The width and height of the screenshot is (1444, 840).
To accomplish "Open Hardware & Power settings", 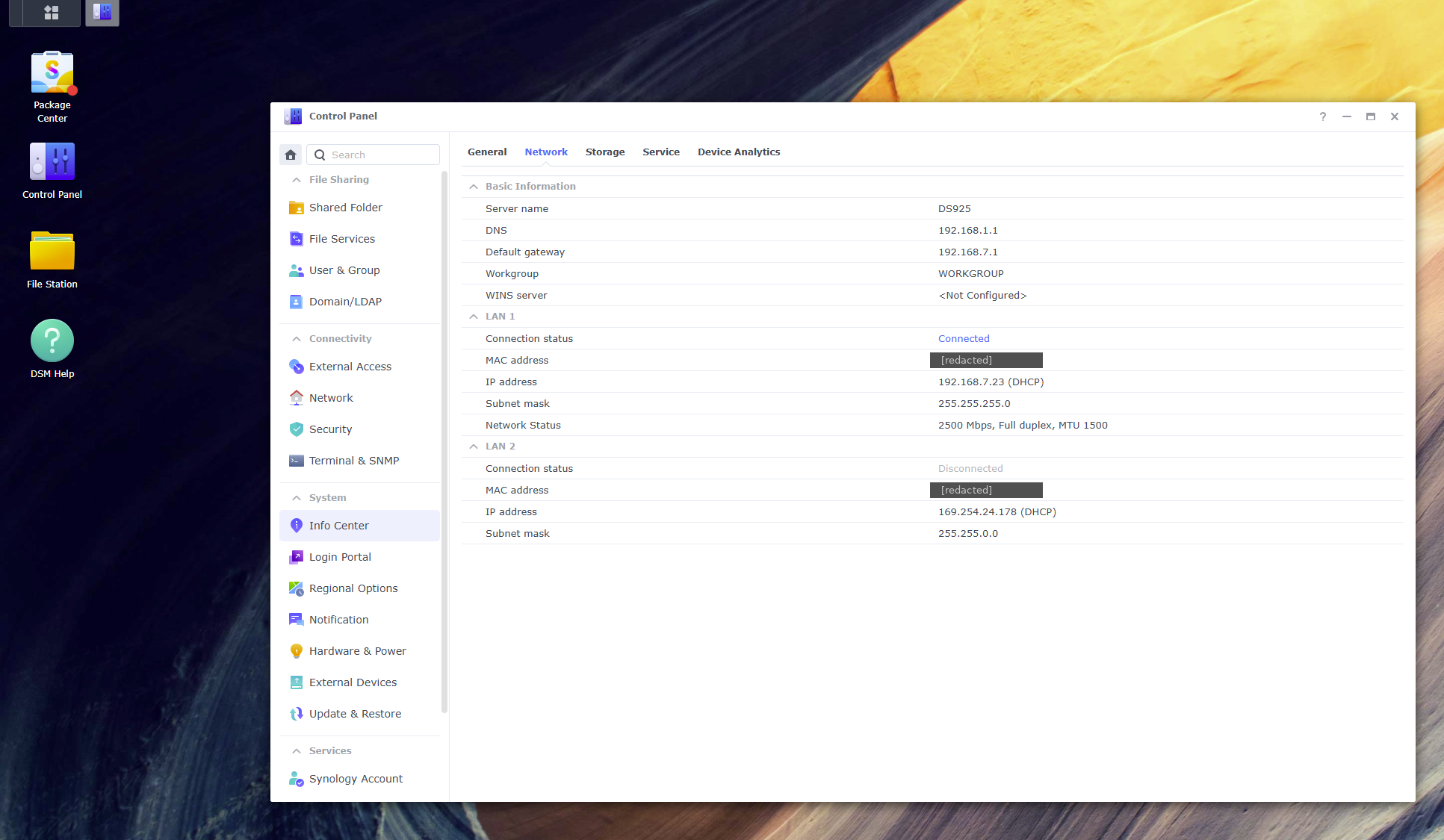I will tap(358, 650).
